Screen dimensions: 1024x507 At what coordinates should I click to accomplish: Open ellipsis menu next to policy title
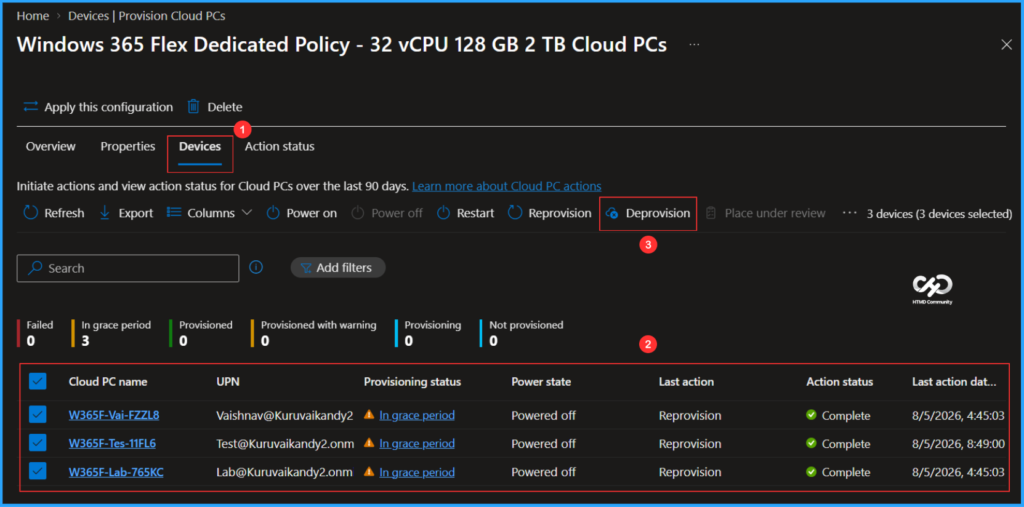click(694, 44)
